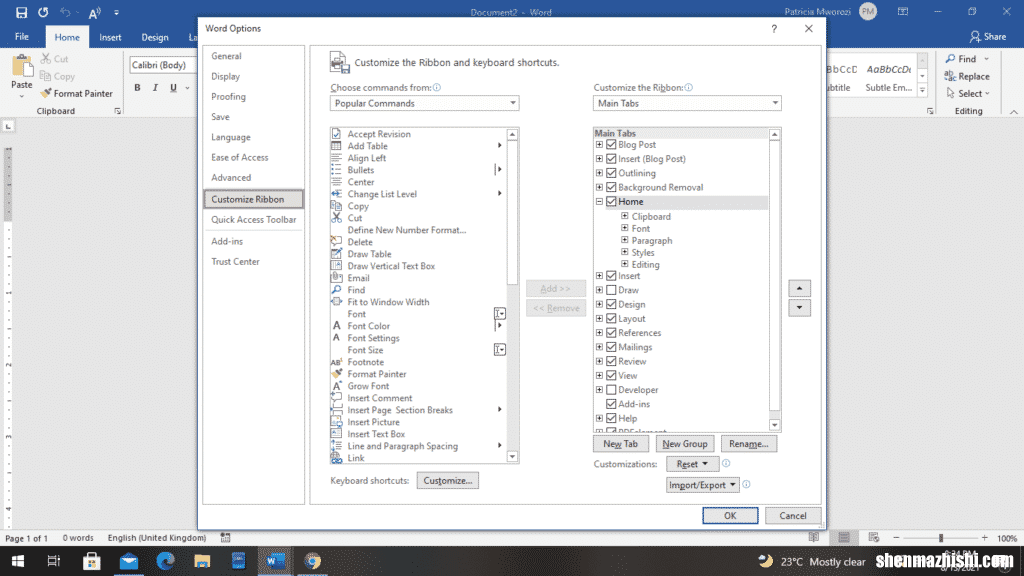This screenshot has height=576, width=1024.
Task: Uncheck the Add-ins tab checkbox
Action: [x=611, y=404]
